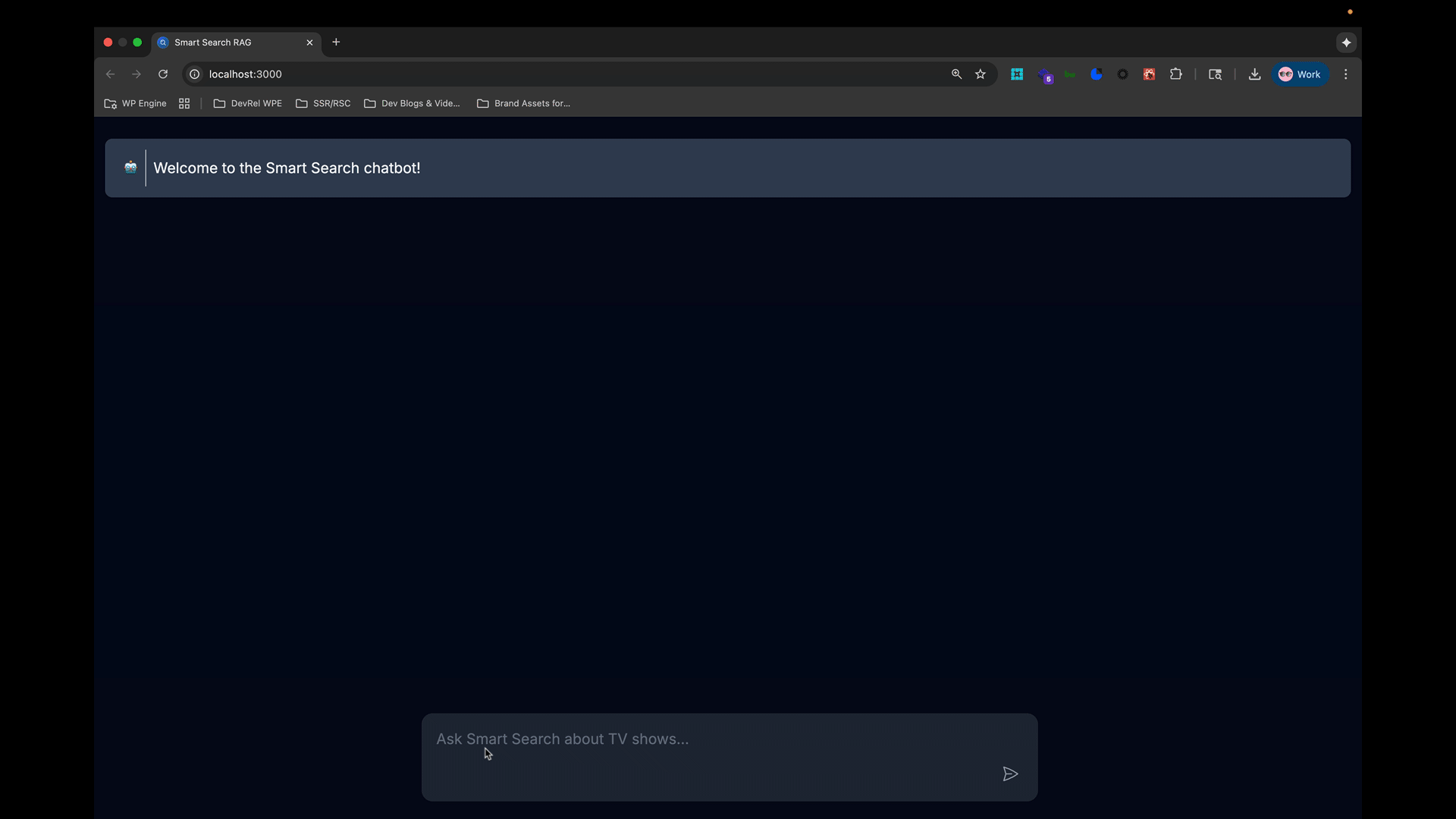Expand the SSR/RSC bookmarks folder
Image resolution: width=1456 pixels, height=819 pixels.
[x=323, y=103]
